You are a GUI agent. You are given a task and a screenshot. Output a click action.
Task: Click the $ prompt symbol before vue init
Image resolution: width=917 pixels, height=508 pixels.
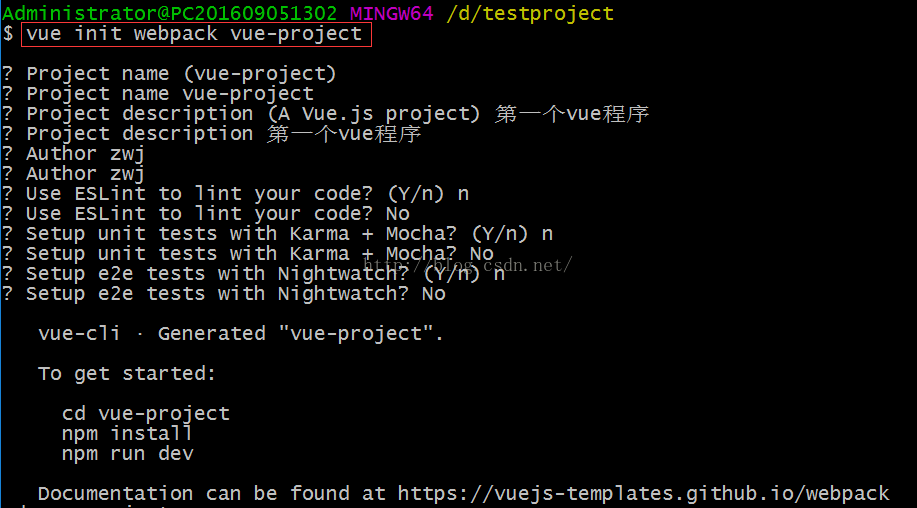[x=8, y=34]
